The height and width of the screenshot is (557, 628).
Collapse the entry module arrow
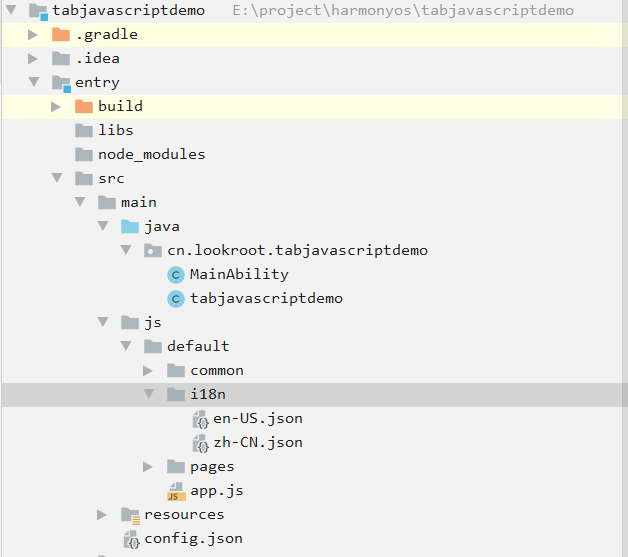pyautogui.click(x=33, y=82)
